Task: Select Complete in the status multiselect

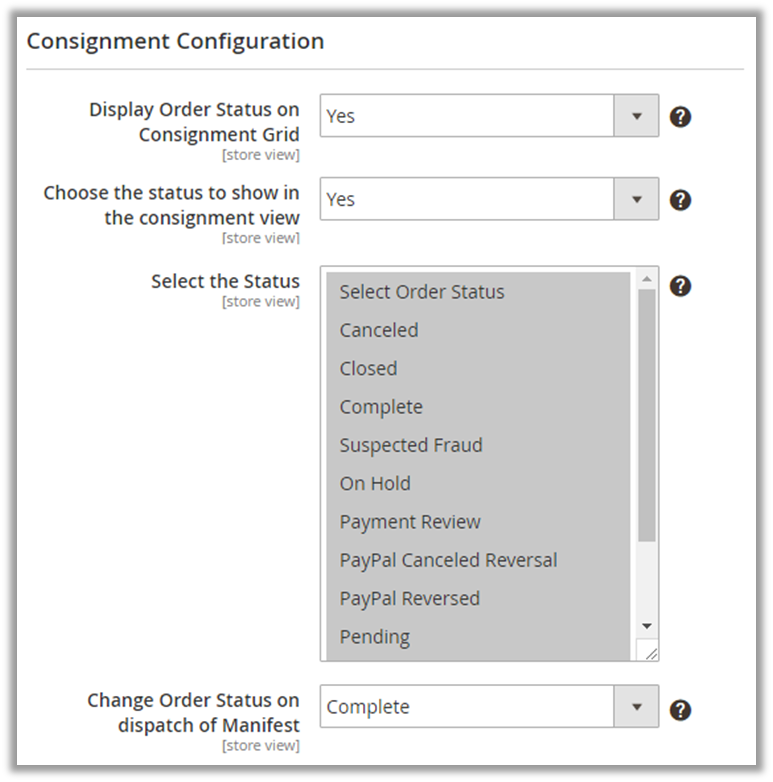Action: pos(381,407)
